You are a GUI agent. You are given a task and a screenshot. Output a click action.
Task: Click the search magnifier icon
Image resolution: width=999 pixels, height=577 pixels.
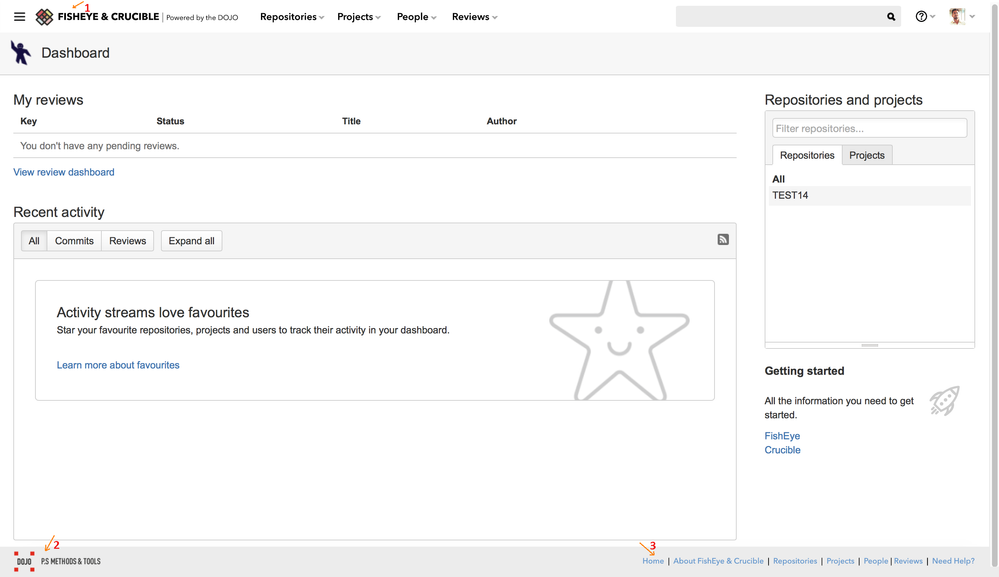pyautogui.click(x=891, y=17)
